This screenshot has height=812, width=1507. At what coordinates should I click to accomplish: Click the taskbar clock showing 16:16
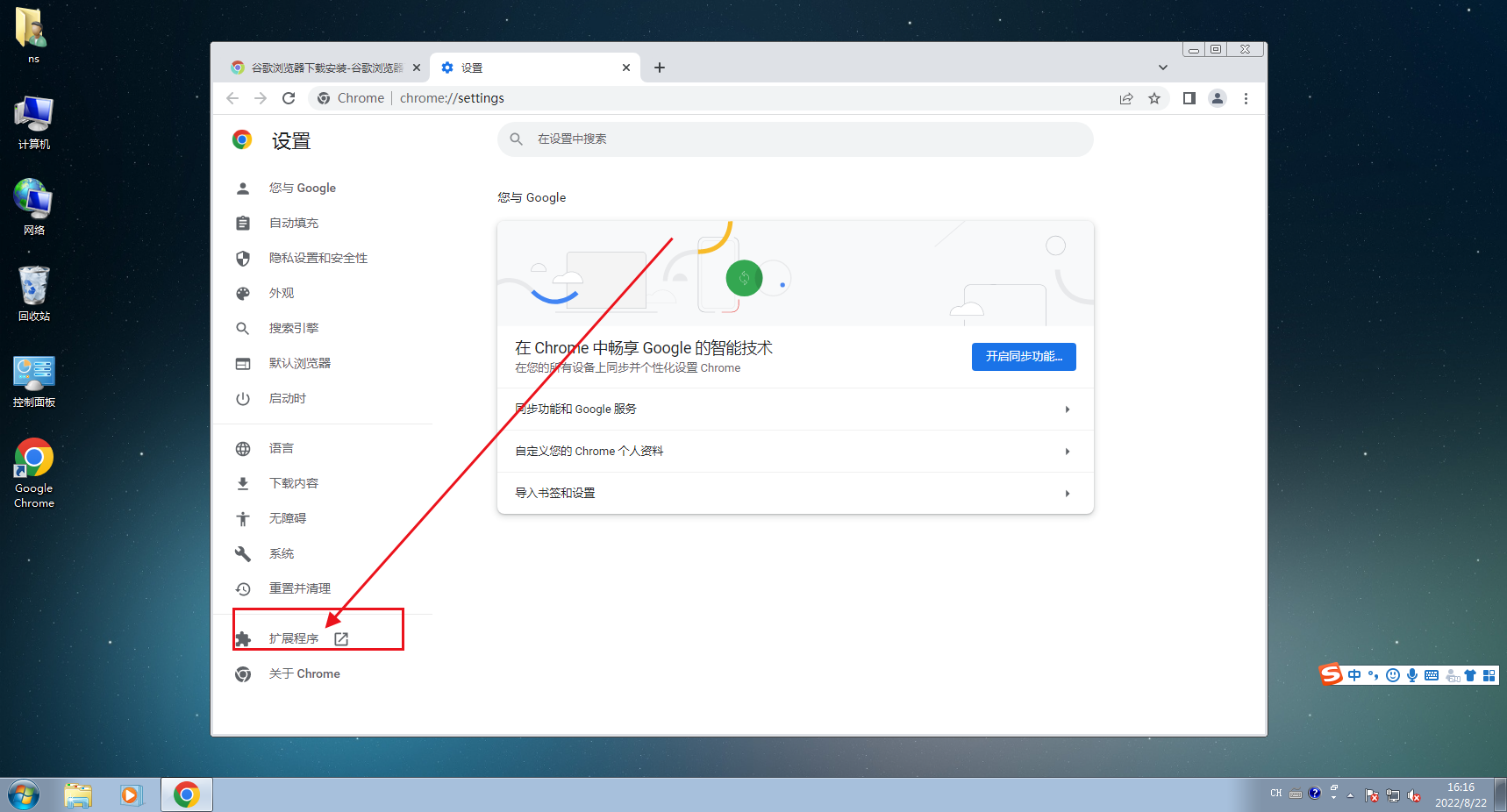[x=1461, y=795]
